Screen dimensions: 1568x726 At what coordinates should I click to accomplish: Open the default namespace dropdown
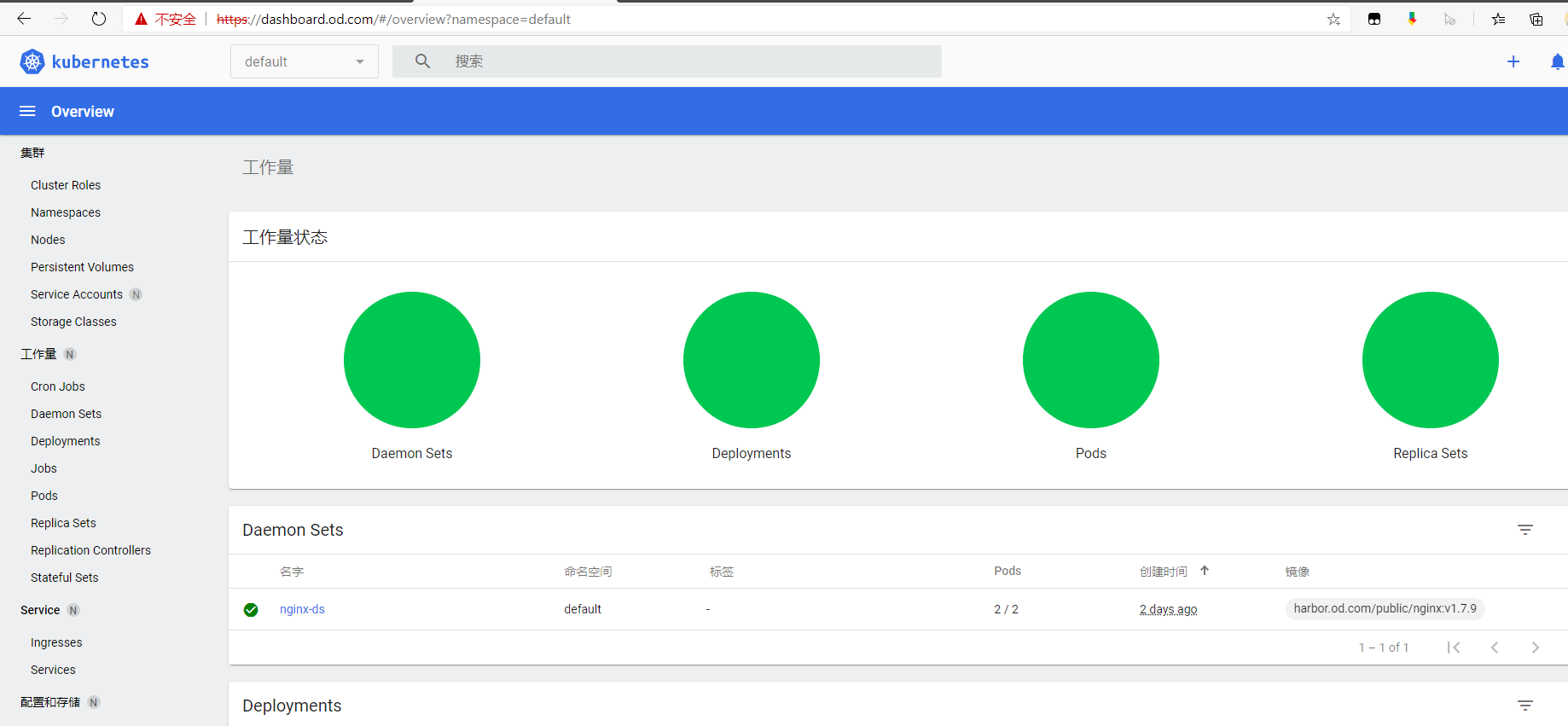point(305,61)
